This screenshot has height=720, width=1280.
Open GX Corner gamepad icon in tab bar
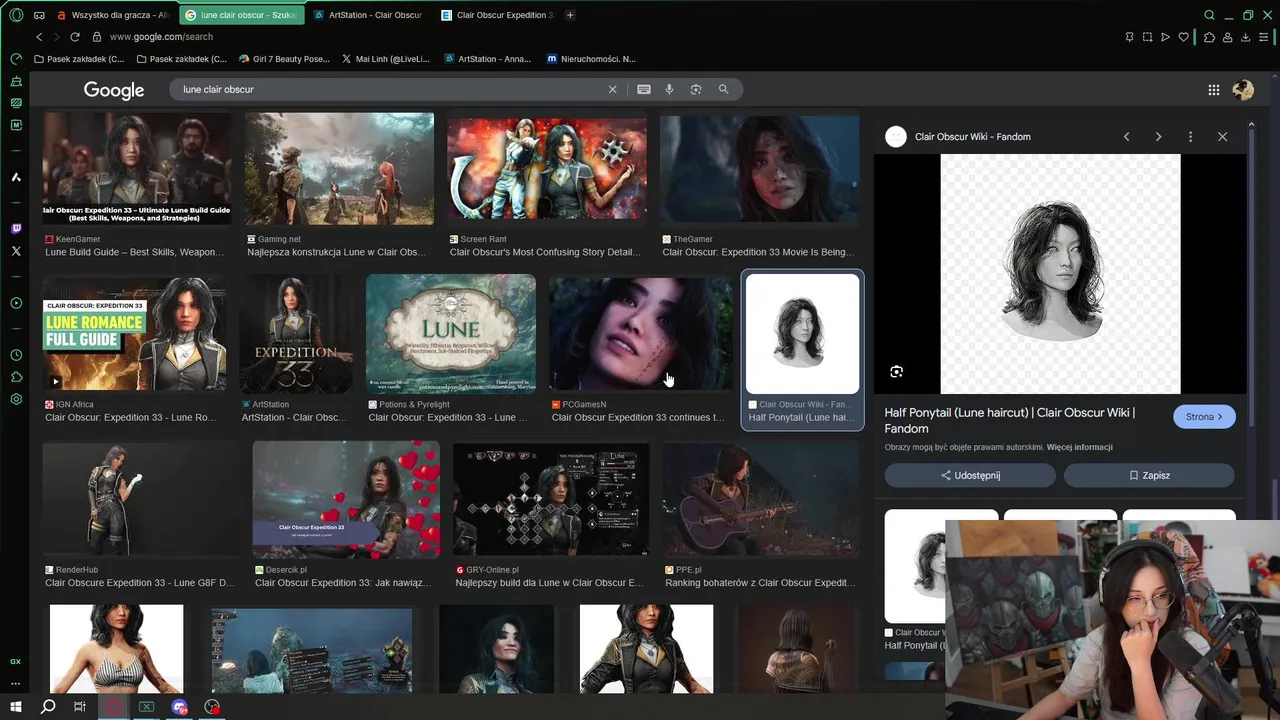pyautogui.click(x=39, y=15)
